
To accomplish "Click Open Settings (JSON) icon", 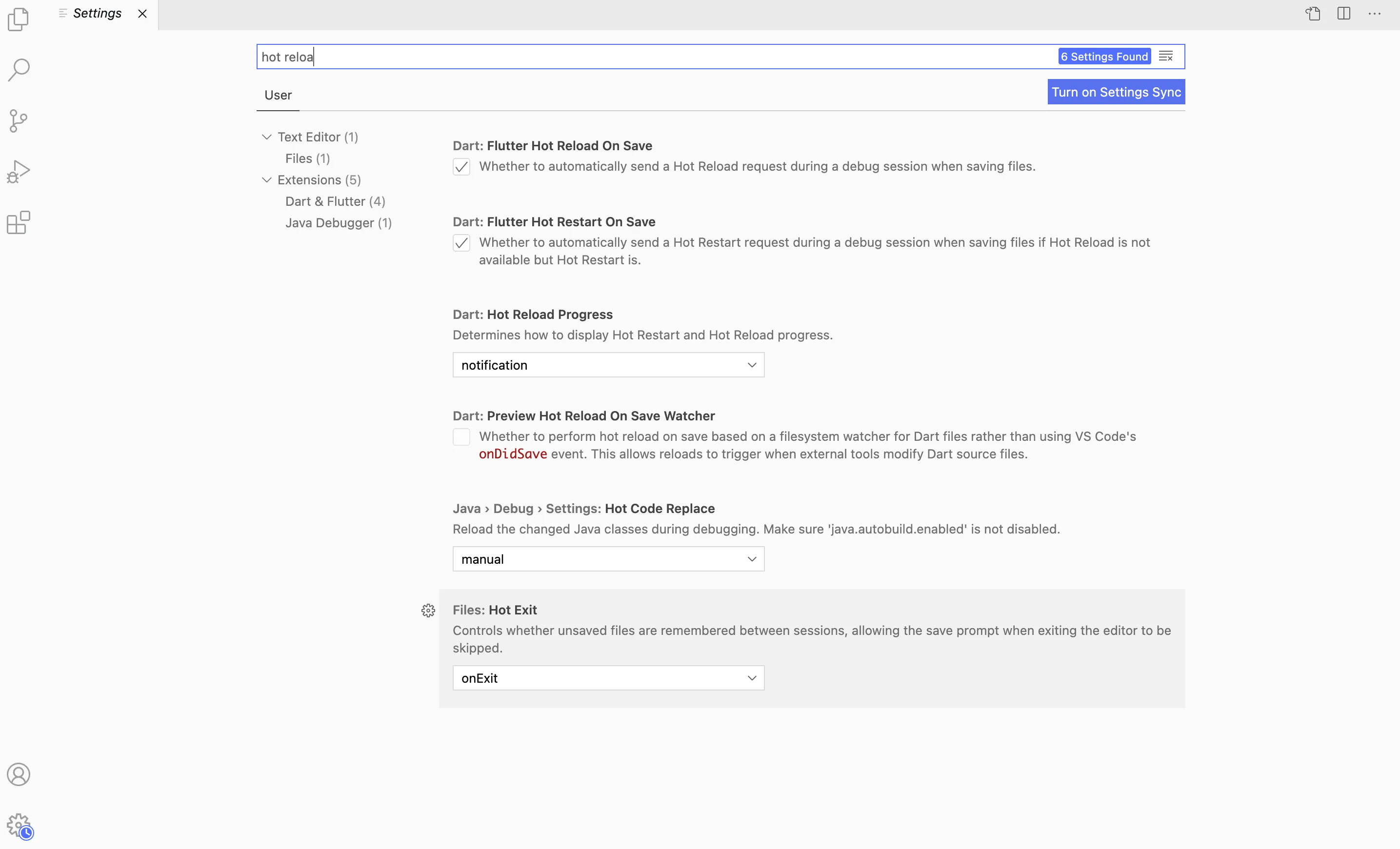I will pos(1313,14).
